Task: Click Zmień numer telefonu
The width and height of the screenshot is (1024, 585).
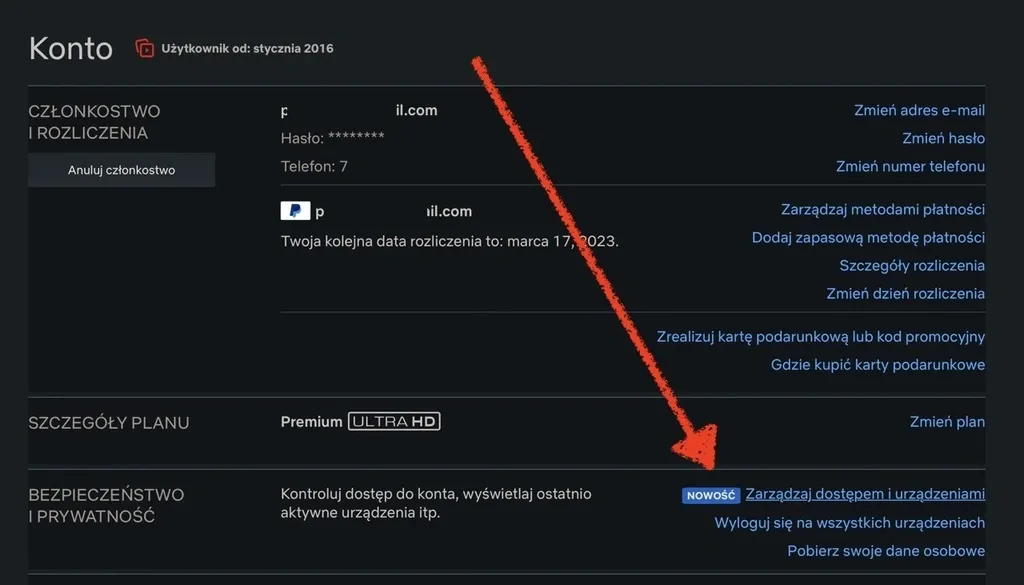Action: pyautogui.click(x=909, y=166)
